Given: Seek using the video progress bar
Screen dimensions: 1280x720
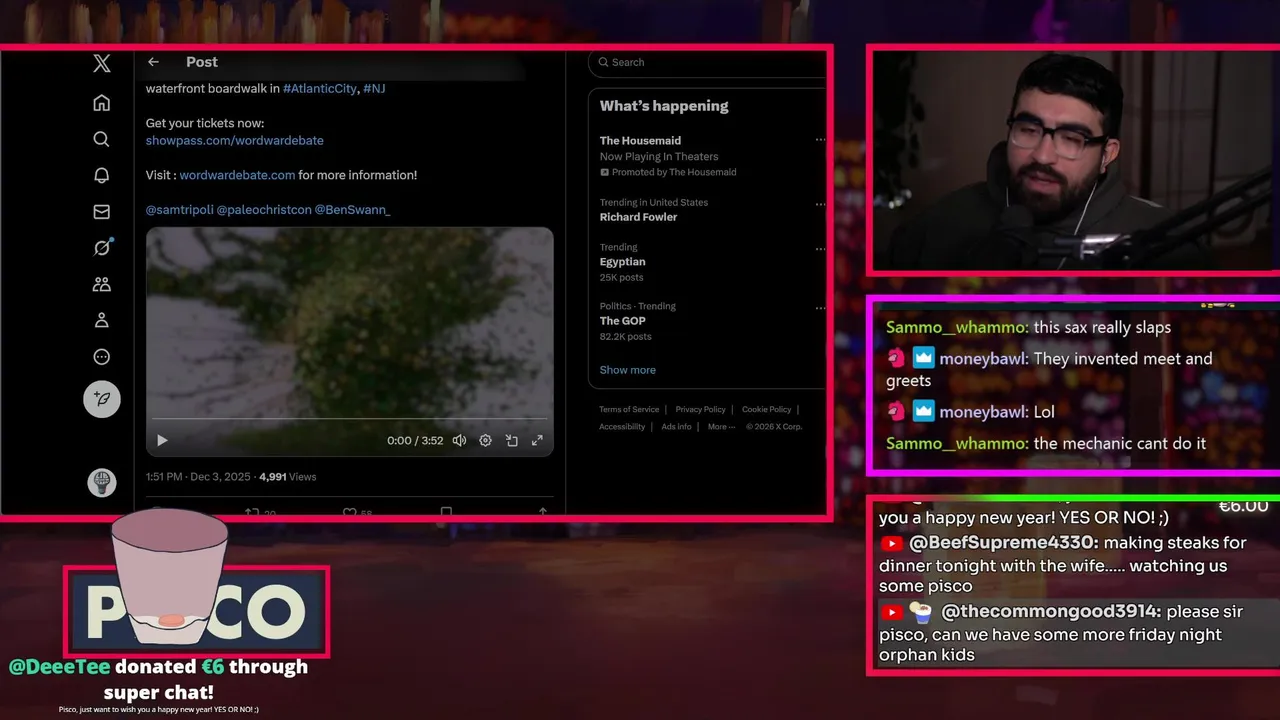Looking at the screenshot, I should pos(350,419).
